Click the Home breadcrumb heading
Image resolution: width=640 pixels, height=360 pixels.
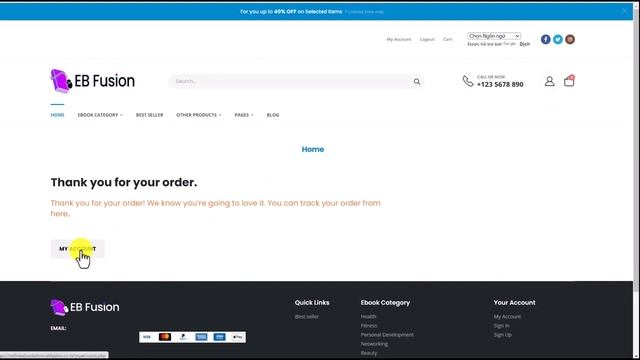tap(313, 149)
